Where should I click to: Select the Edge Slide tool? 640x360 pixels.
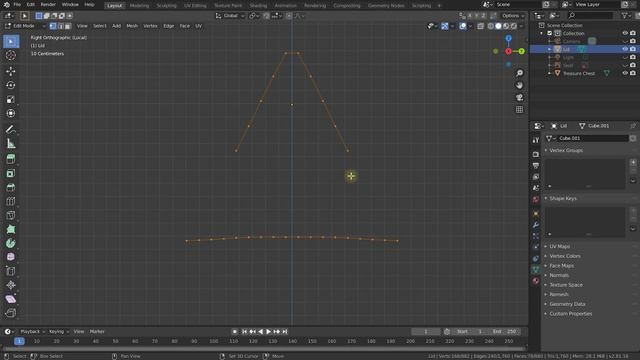click(x=11, y=271)
